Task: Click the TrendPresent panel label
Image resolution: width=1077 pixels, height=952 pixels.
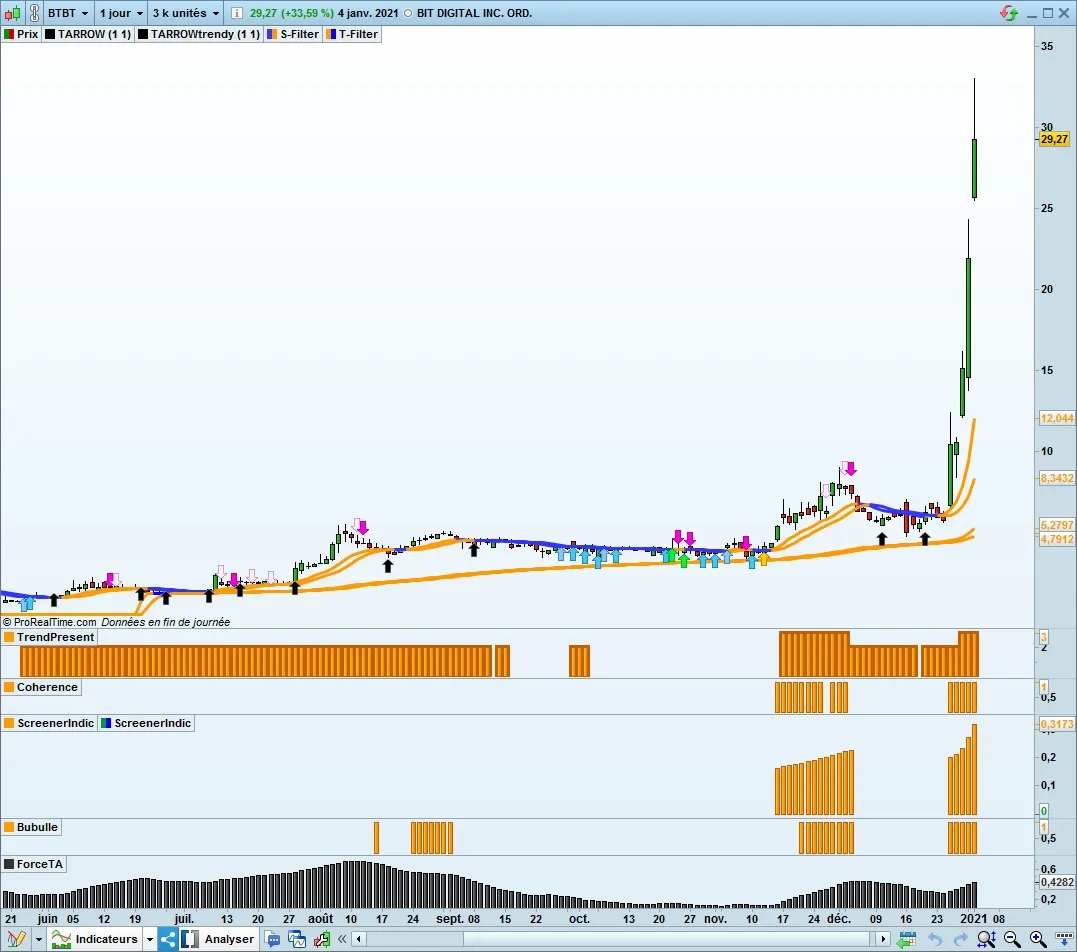Action: 55,637
